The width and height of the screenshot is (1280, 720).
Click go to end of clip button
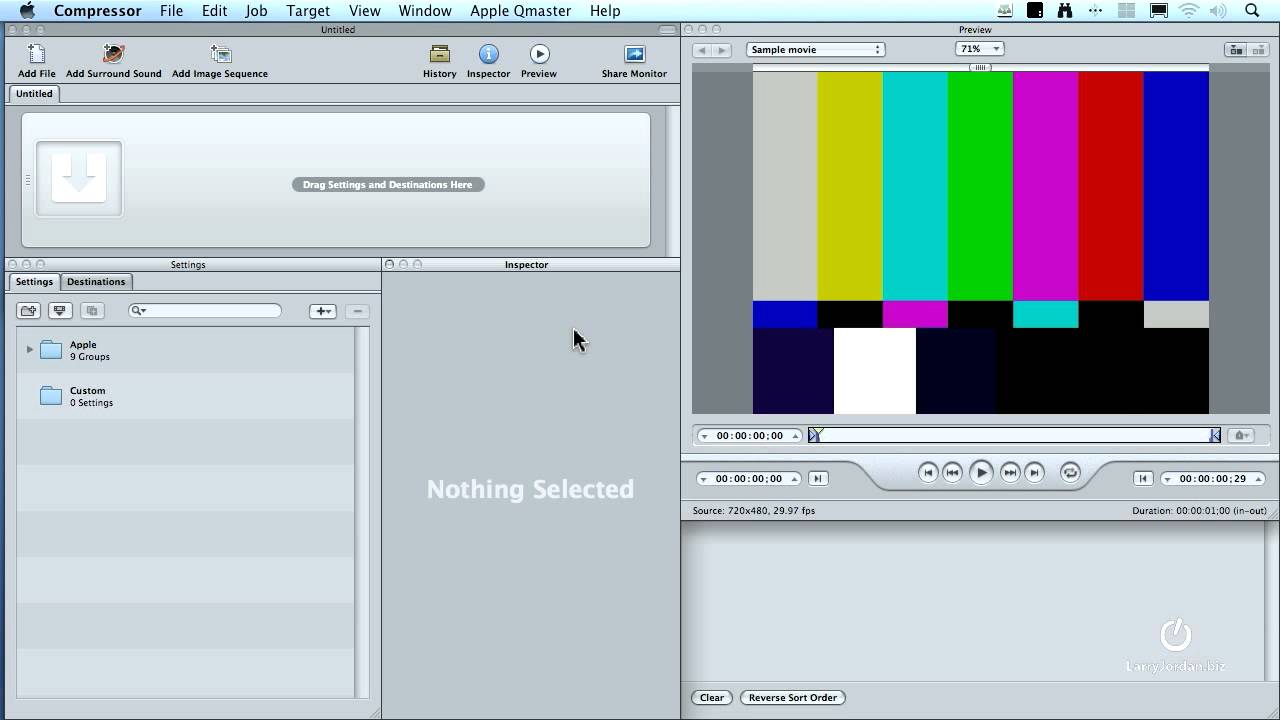tap(1035, 473)
